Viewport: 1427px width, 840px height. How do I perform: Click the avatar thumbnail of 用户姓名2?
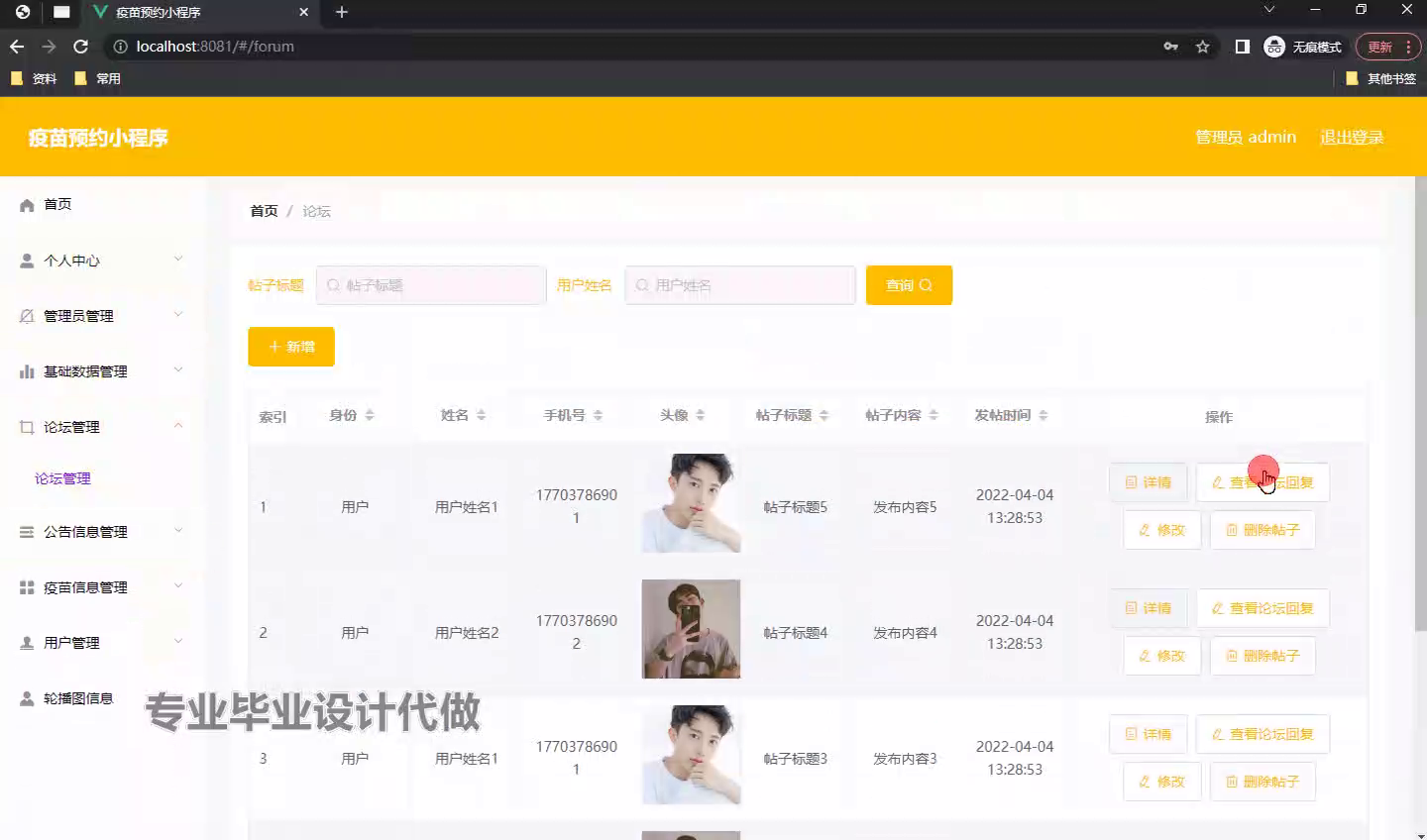pos(691,629)
